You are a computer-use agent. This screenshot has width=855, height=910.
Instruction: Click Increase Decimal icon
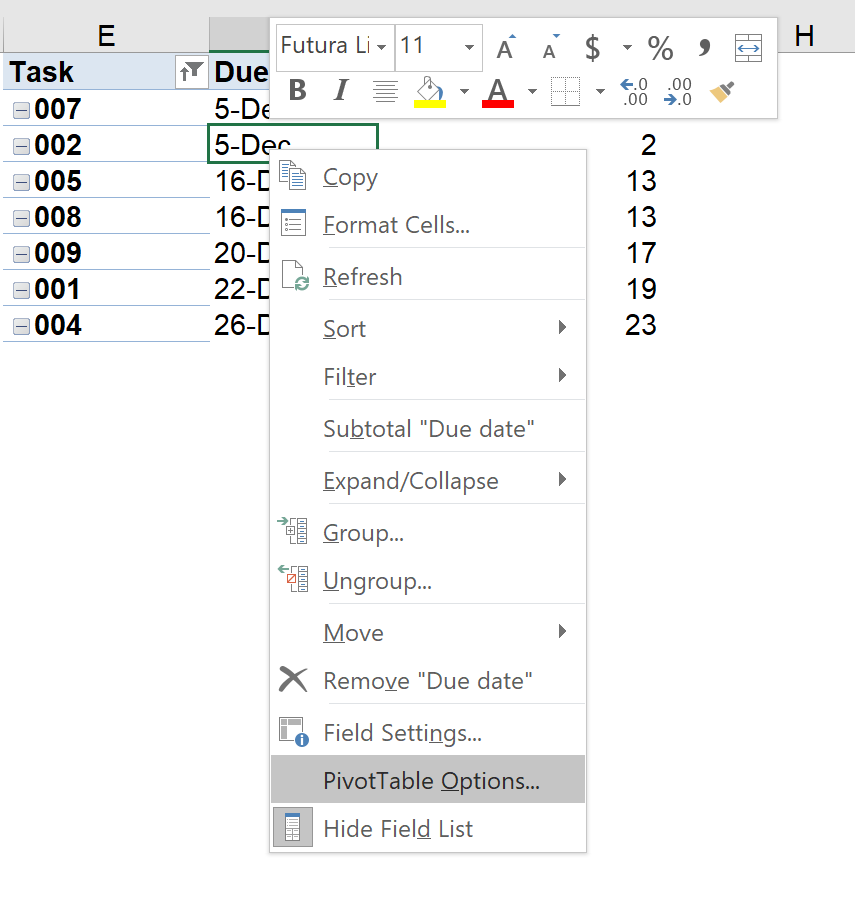click(x=634, y=92)
